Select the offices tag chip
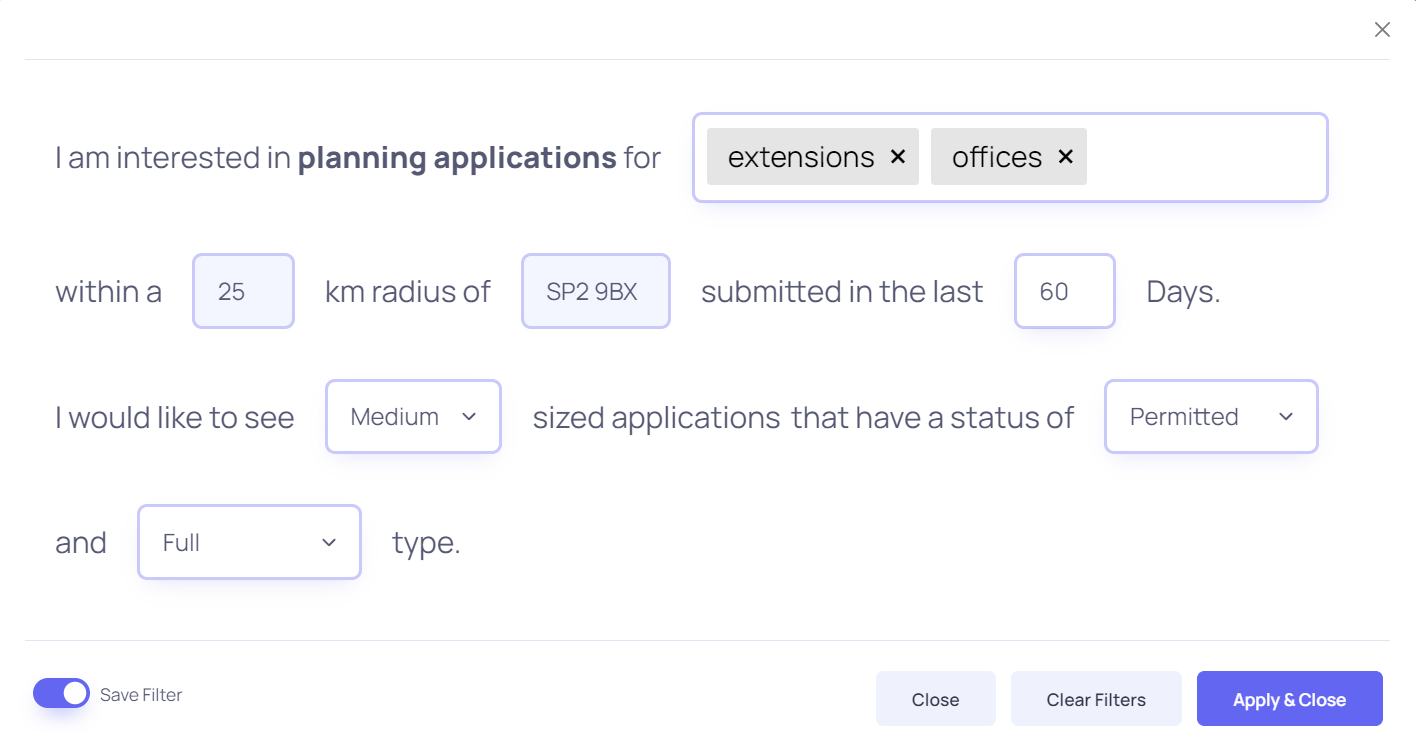This screenshot has height=754, width=1416. (x=996, y=157)
